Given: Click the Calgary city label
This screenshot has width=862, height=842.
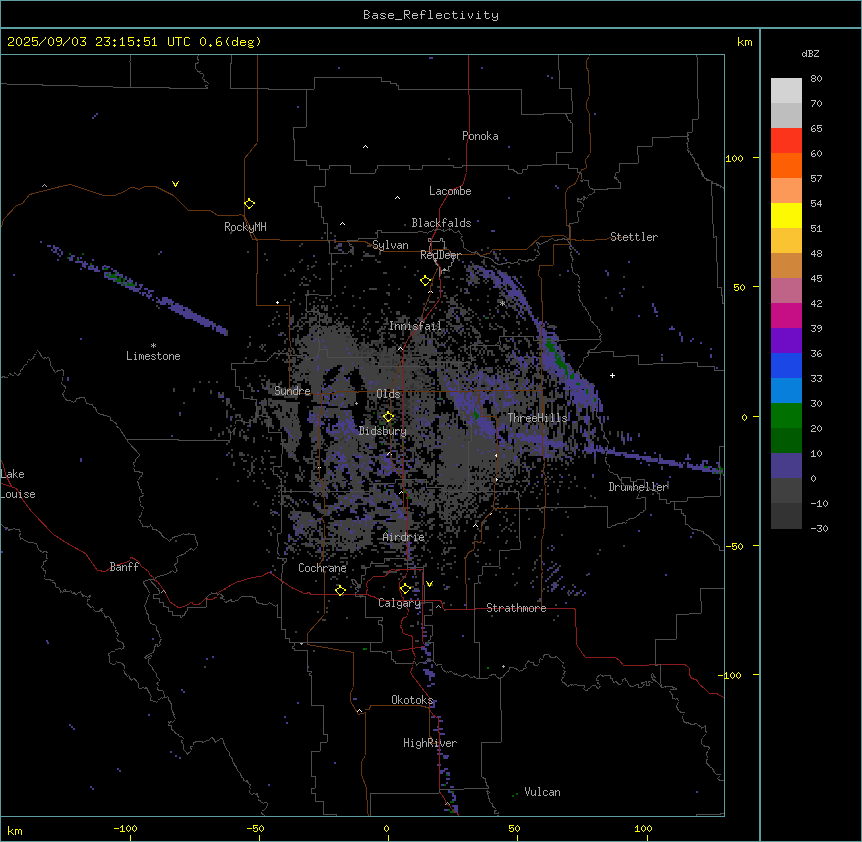Looking at the screenshot, I should pos(399,603).
